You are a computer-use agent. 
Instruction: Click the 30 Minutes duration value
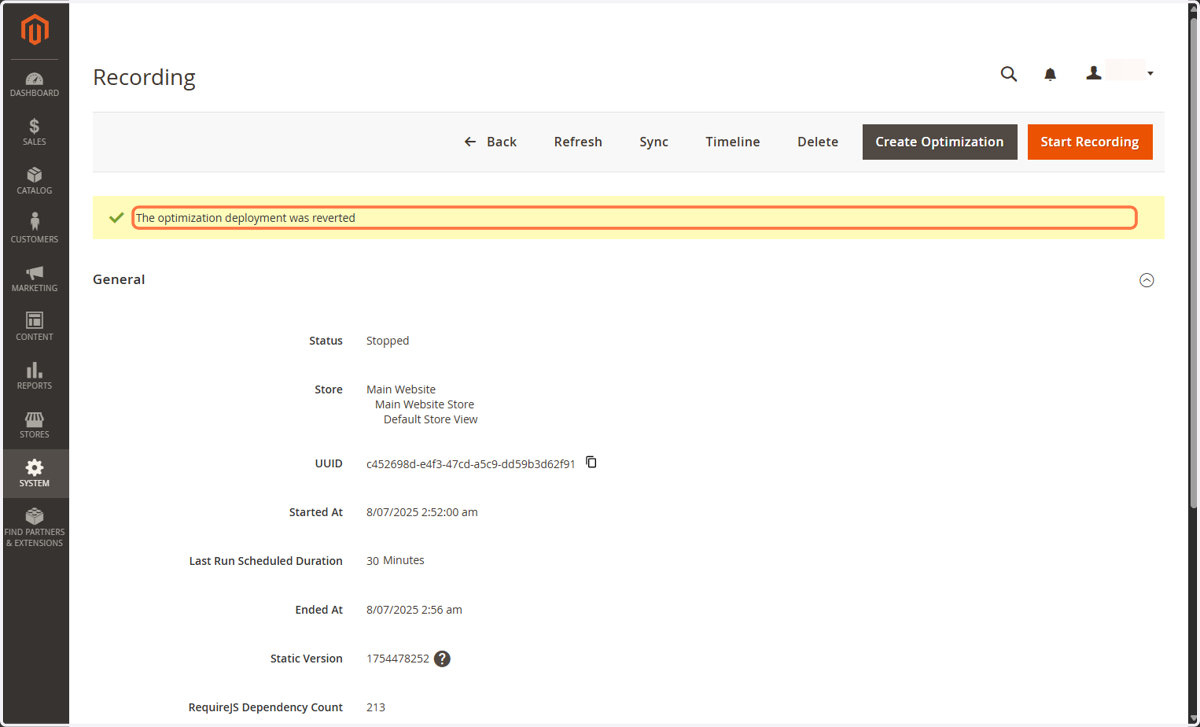click(x=396, y=561)
